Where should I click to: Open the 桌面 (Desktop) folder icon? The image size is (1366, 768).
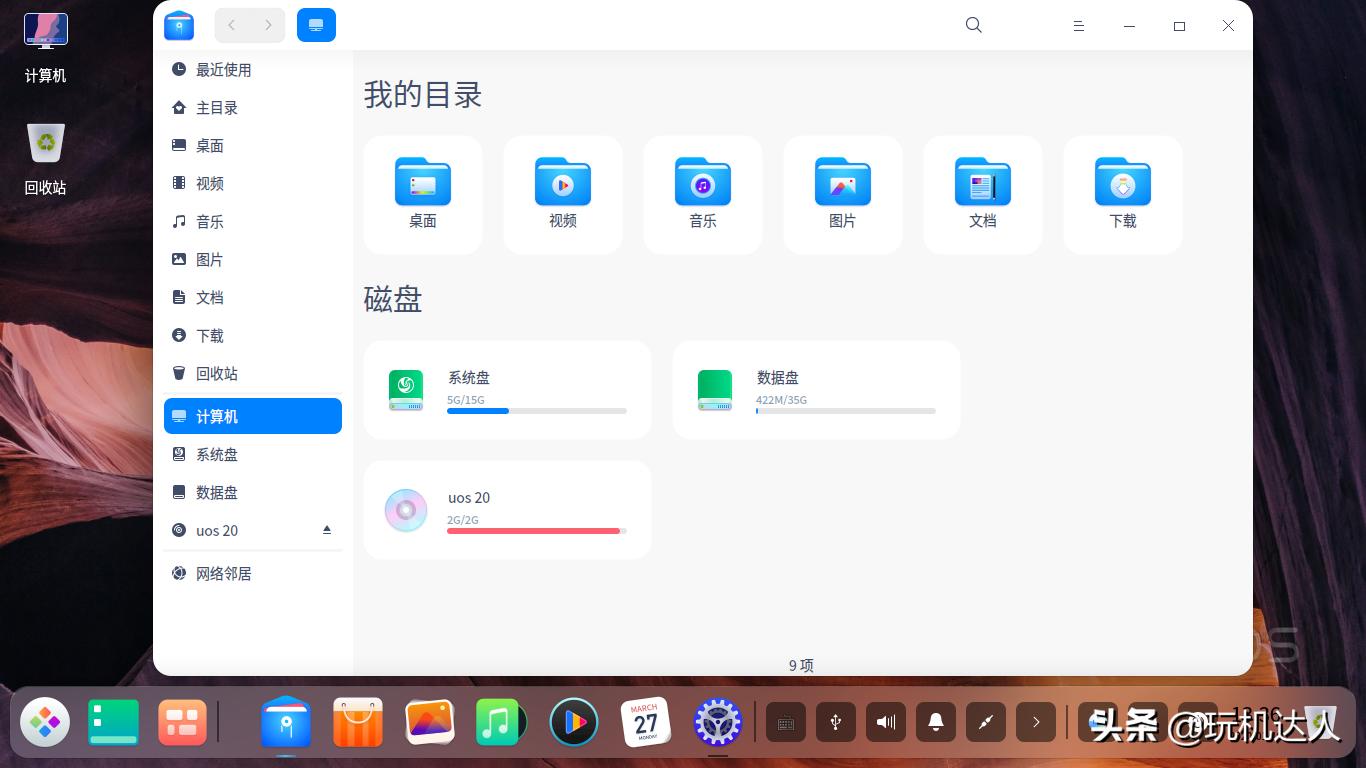(x=422, y=183)
